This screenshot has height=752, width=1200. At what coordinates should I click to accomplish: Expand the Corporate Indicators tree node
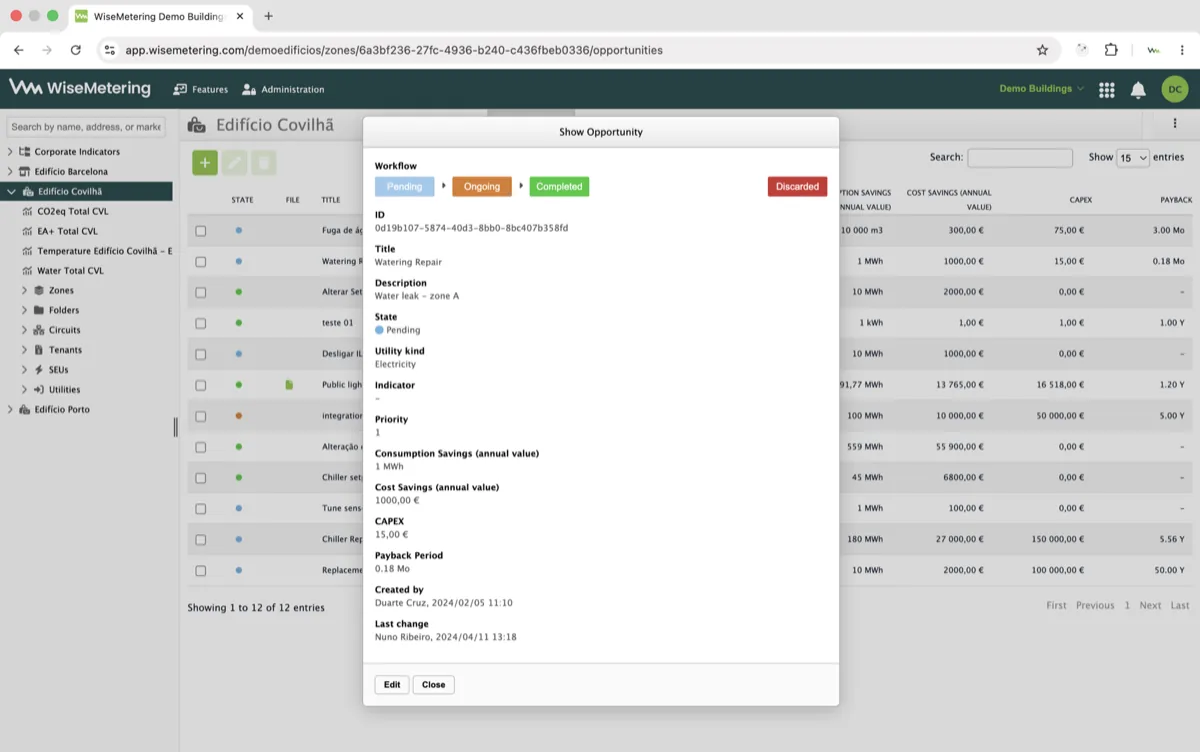[11, 152]
